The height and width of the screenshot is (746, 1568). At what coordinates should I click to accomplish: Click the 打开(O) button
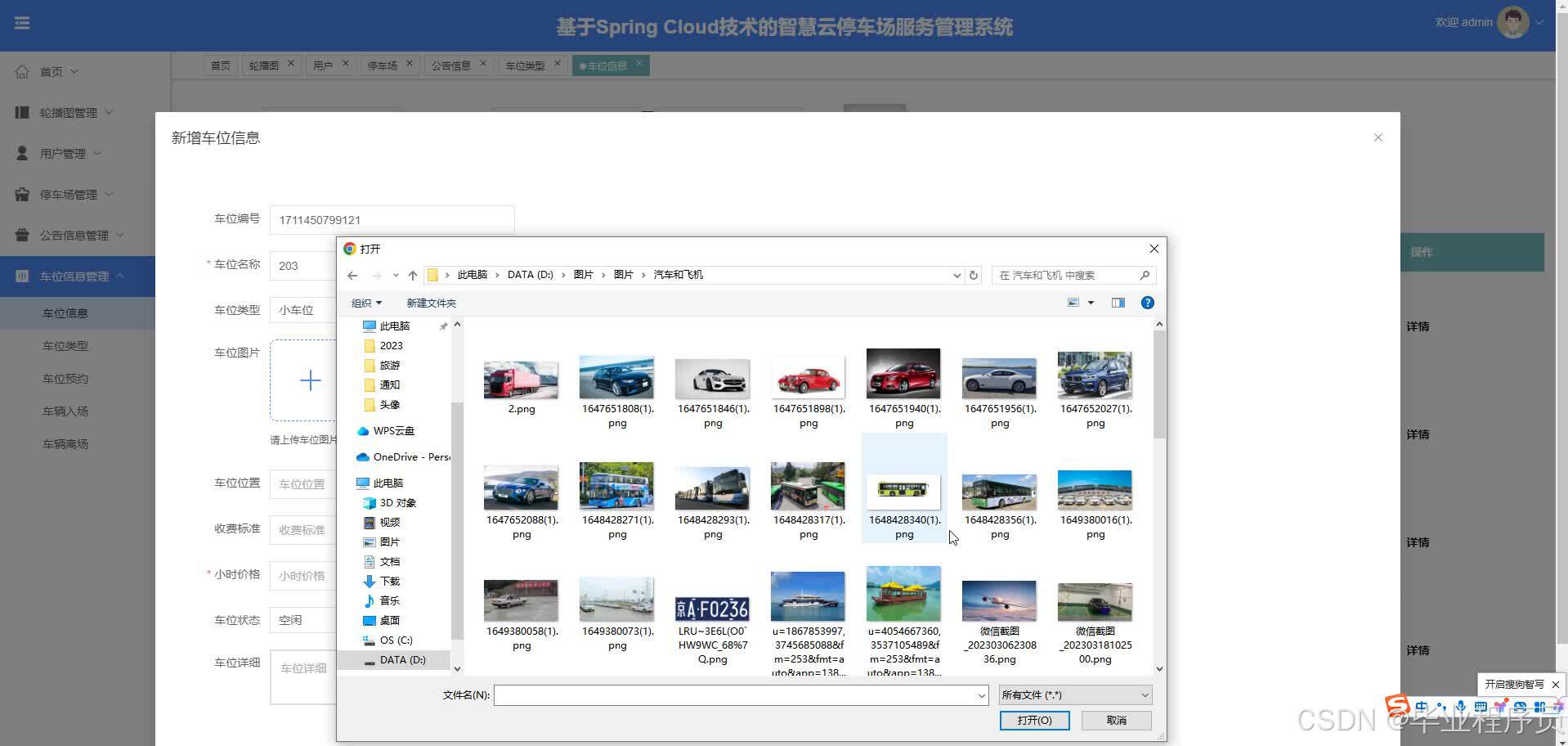coord(1034,721)
